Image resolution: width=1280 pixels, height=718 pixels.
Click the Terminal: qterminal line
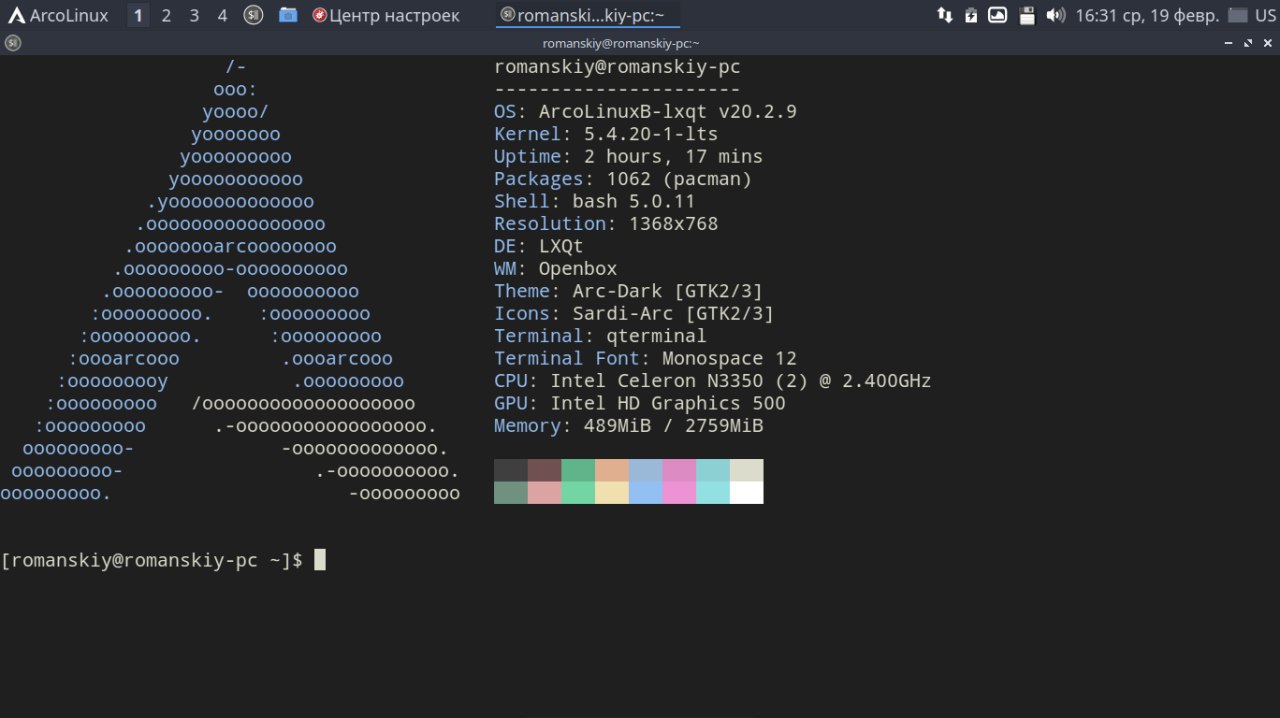coord(600,336)
